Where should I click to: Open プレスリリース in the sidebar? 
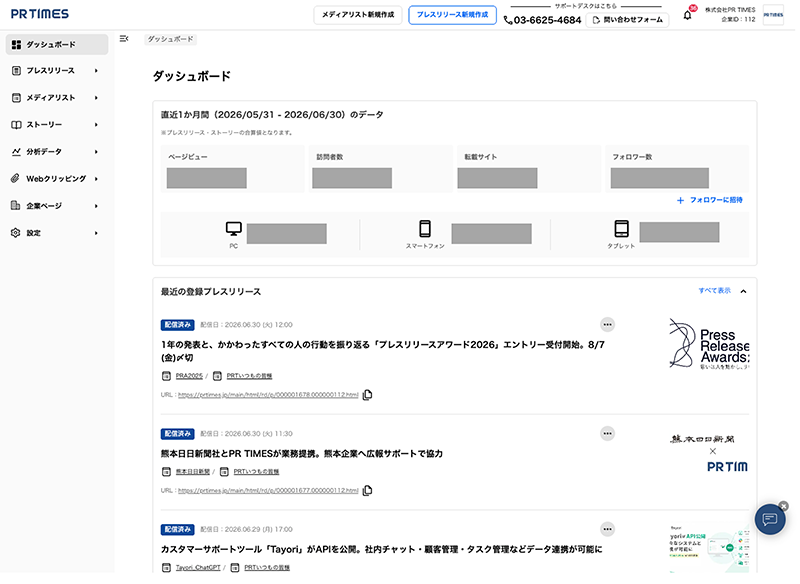coord(57,70)
